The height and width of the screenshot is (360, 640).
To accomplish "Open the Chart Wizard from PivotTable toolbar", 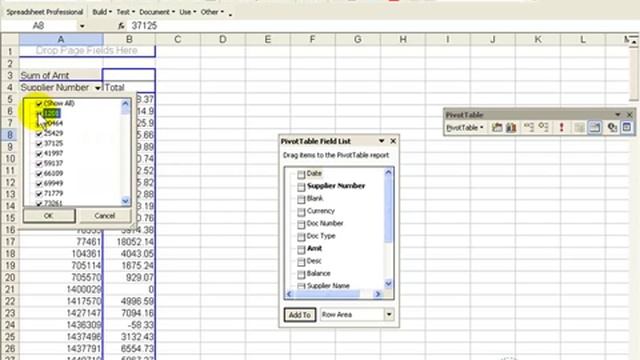I will coord(511,128).
